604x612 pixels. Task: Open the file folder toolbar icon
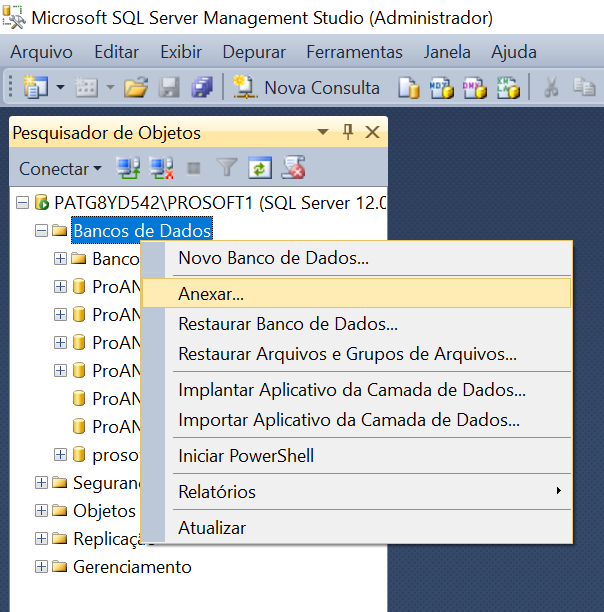point(136,88)
